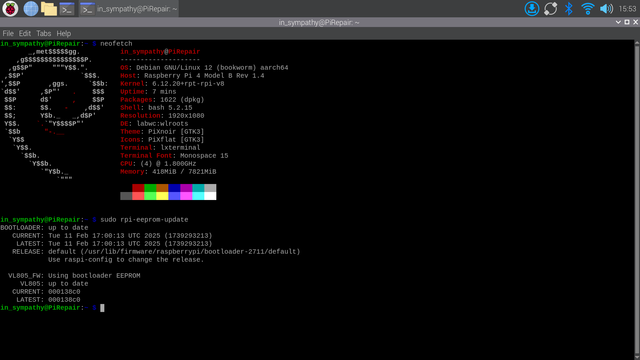640x360 pixels.
Task: Click the 'Packages: 1622 (dpkg)' line
Action: click(162, 100)
